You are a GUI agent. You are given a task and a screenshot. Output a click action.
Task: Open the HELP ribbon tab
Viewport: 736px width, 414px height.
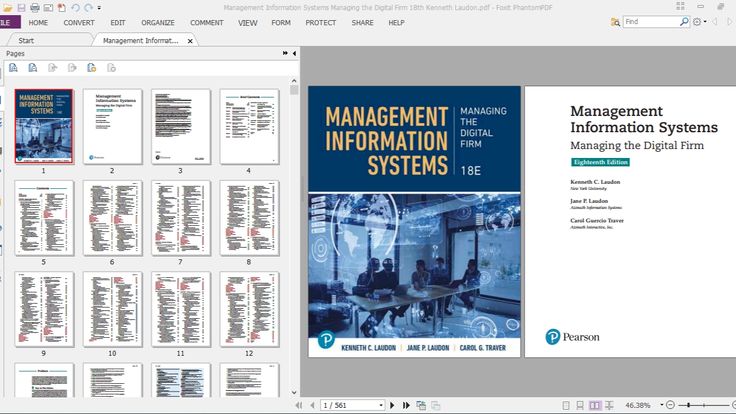(x=396, y=23)
